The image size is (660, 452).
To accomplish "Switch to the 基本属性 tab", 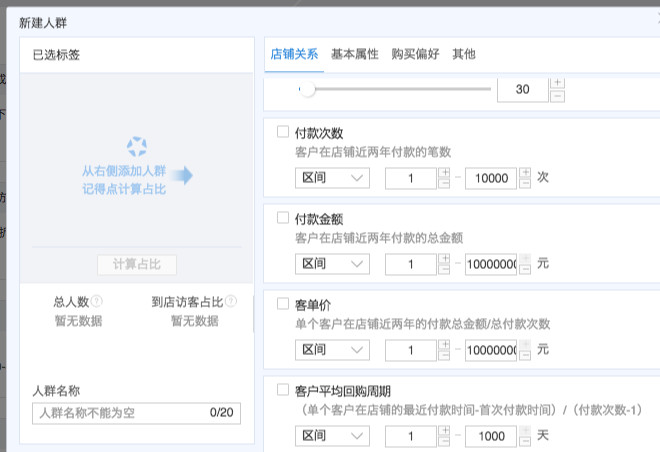I will (x=355, y=54).
